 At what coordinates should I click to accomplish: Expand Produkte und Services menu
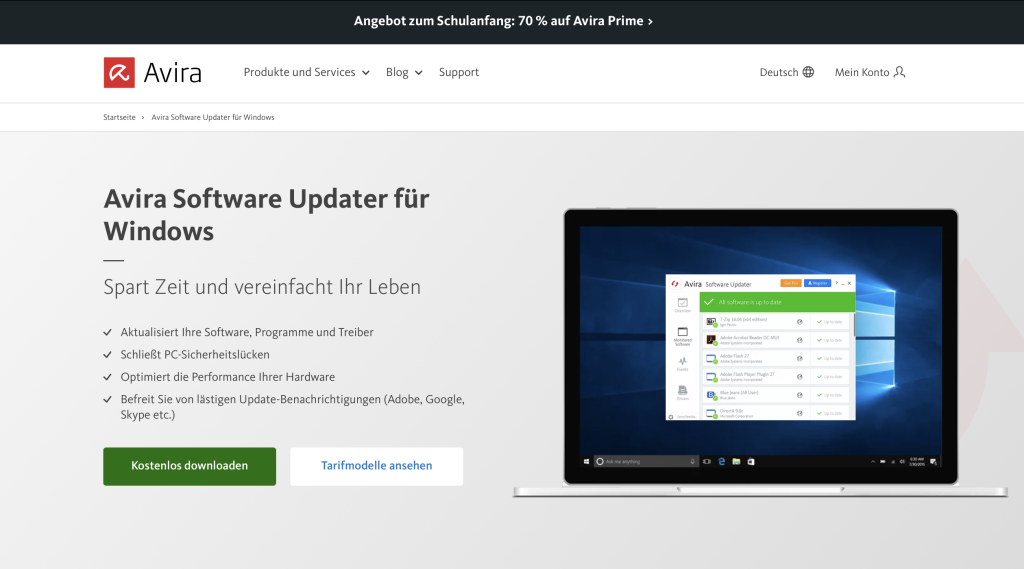click(306, 72)
